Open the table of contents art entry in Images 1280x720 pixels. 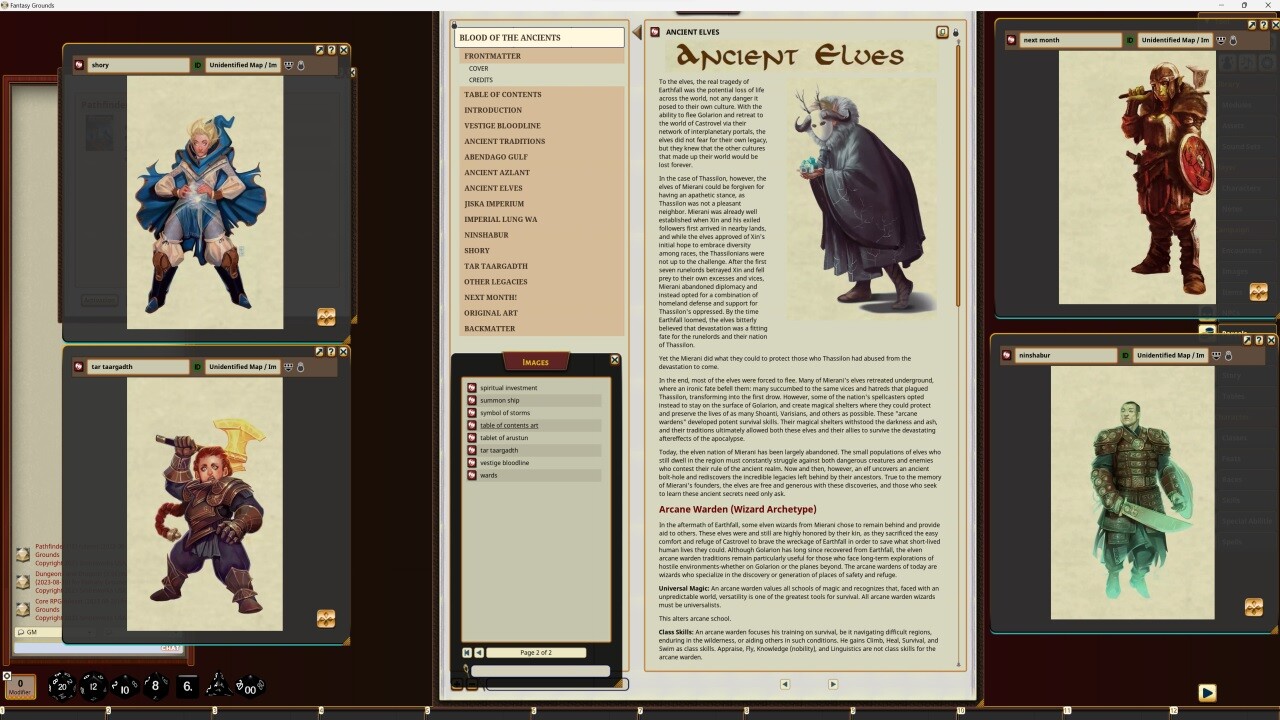point(509,425)
